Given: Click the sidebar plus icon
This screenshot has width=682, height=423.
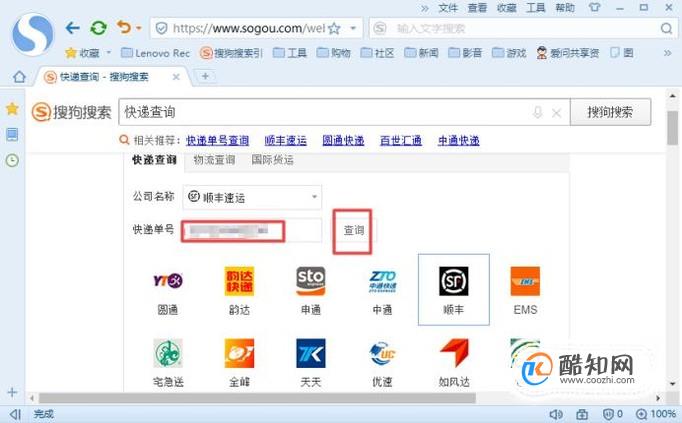Looking at the screenshot, I should pos(12,393).
